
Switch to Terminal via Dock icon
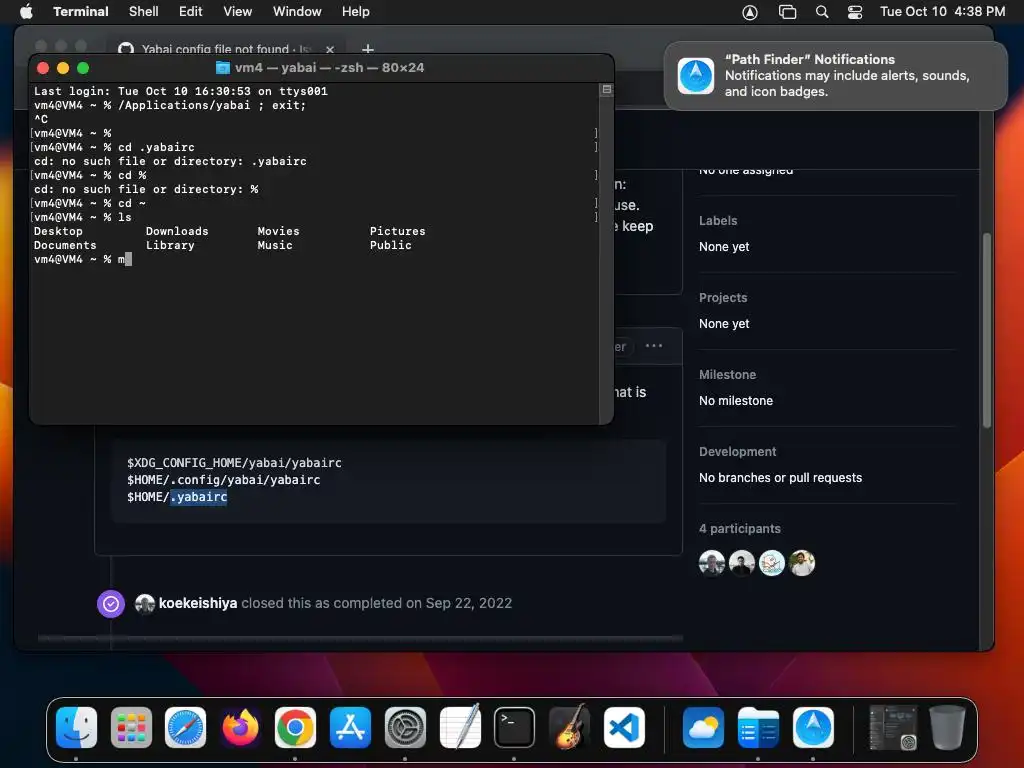point(514,727)
